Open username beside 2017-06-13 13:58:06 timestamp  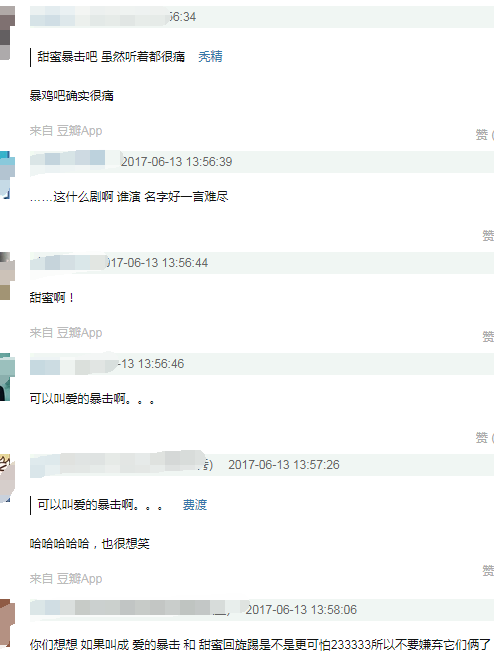coord(130,609)
